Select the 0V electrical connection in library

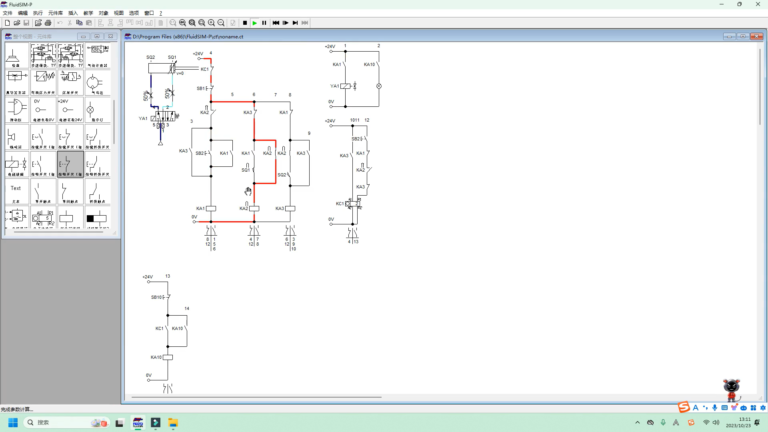[x=44, y=110]
